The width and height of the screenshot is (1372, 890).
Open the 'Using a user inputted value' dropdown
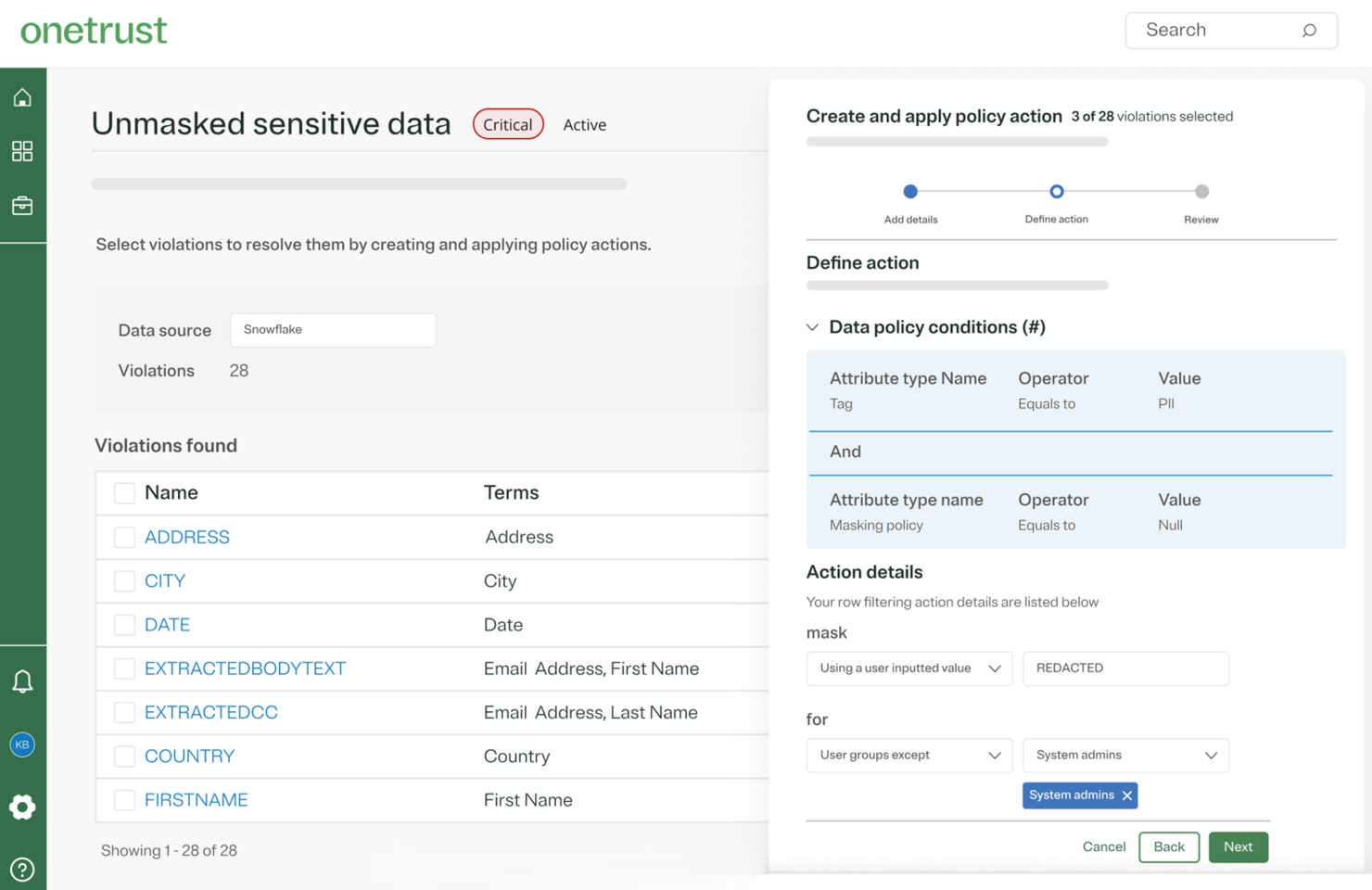coord(909,668)
